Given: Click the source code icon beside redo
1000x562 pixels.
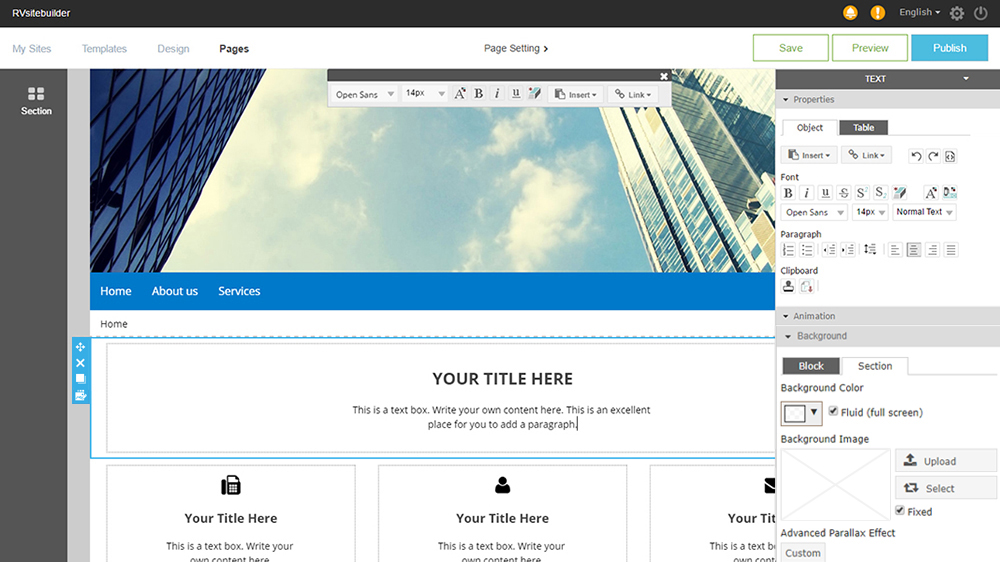Looking at the screenshot, I should pos(950,156).
